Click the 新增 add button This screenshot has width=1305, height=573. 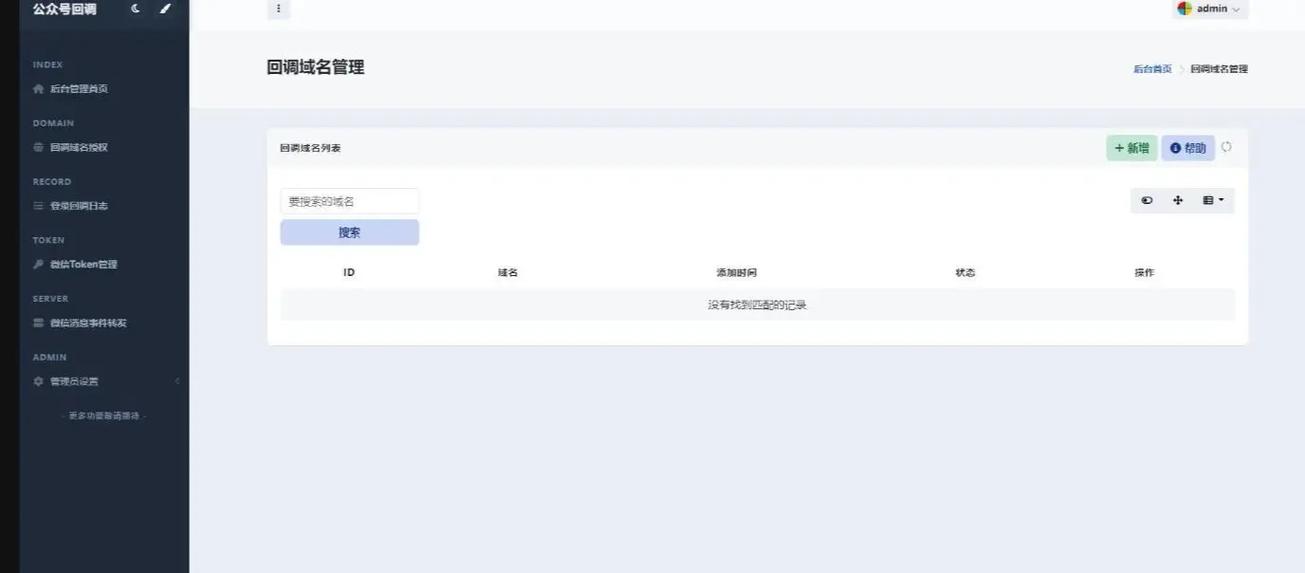click(x=1131, y=148)
